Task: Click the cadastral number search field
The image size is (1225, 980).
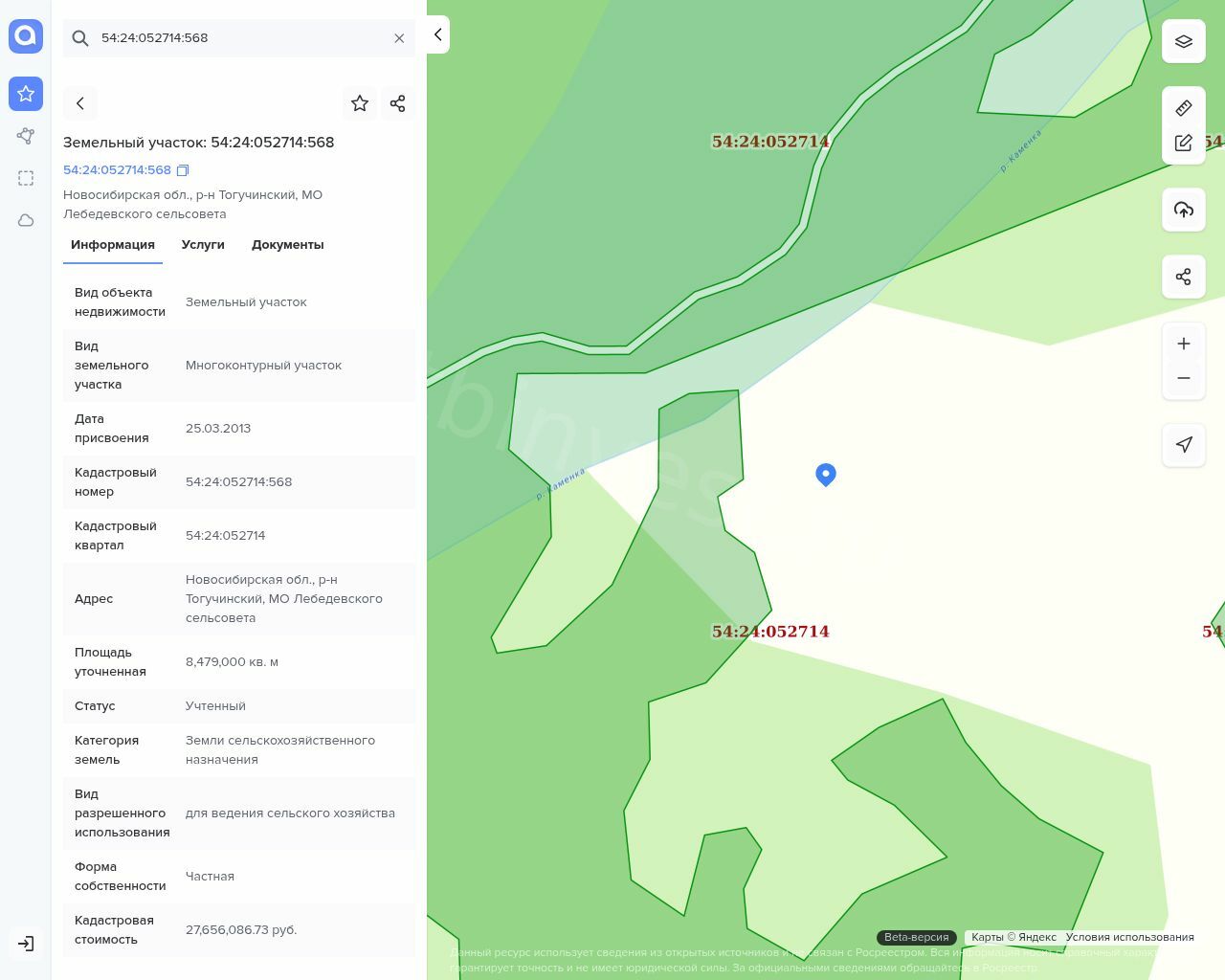Action: click(x=239, y=38)
